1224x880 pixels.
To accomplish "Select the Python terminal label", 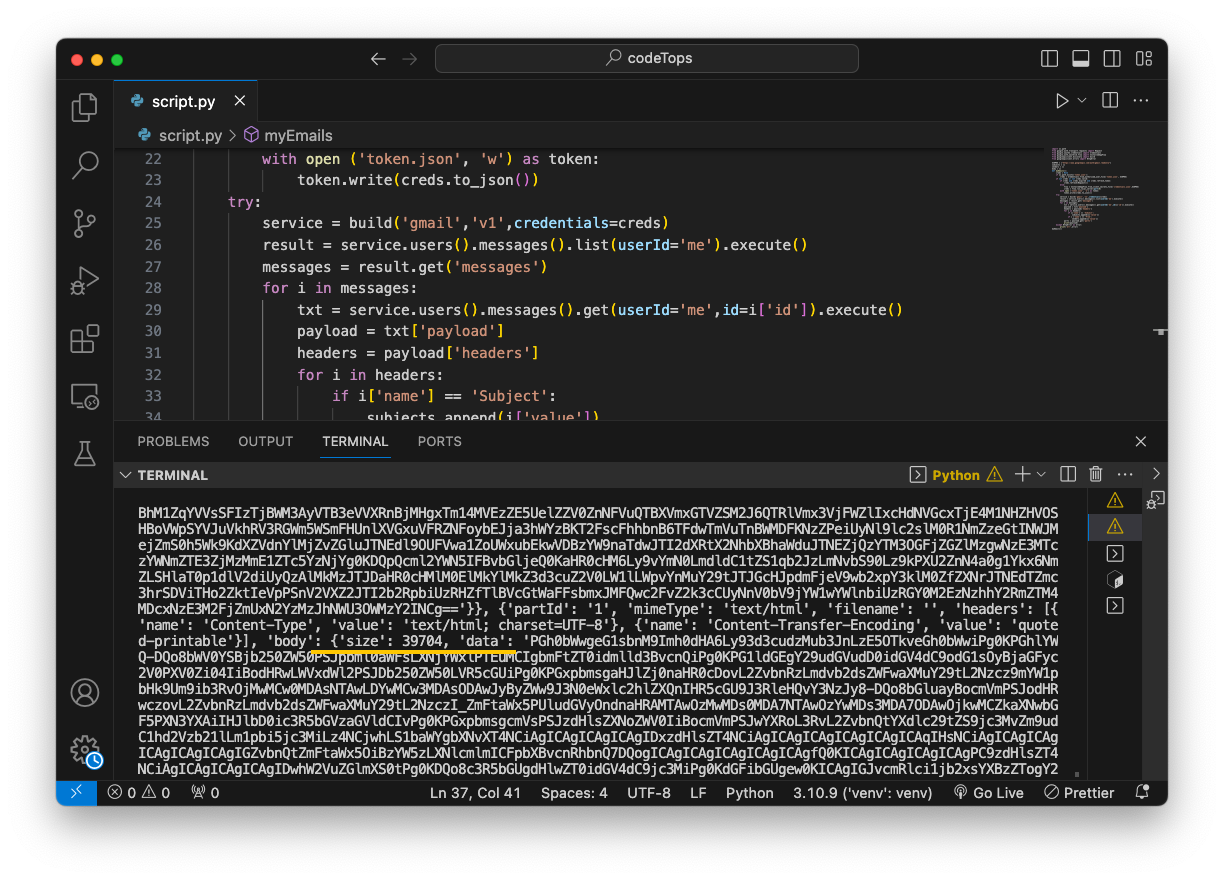I will 956,475.
